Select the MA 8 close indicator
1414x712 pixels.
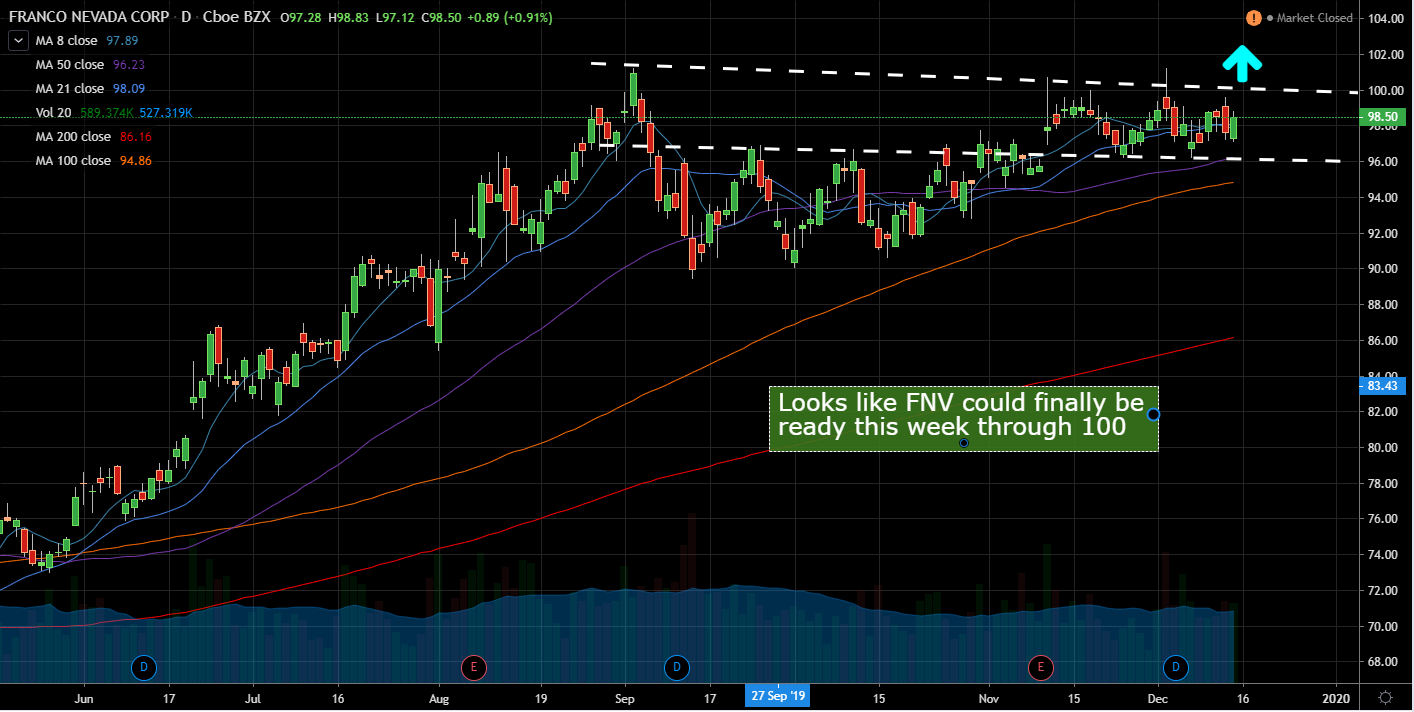(x=69, y=41)
